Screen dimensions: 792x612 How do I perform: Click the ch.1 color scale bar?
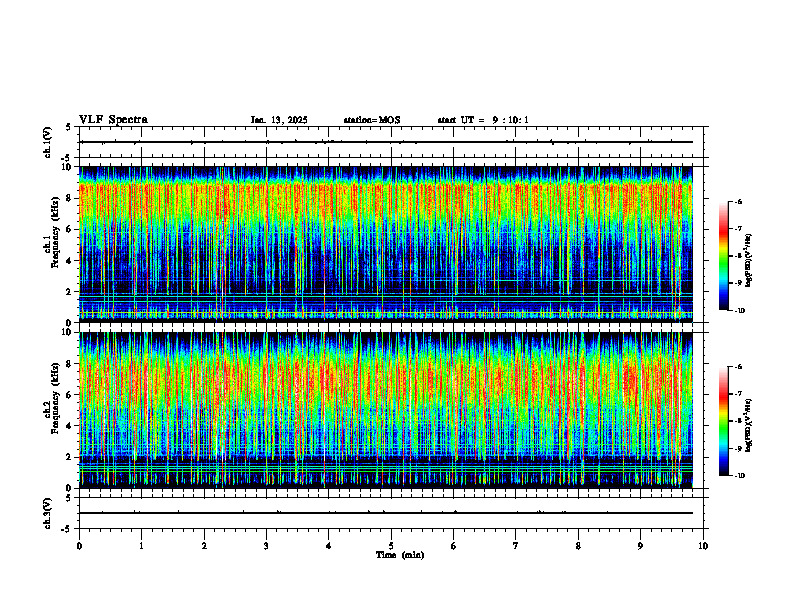[723, 256]
